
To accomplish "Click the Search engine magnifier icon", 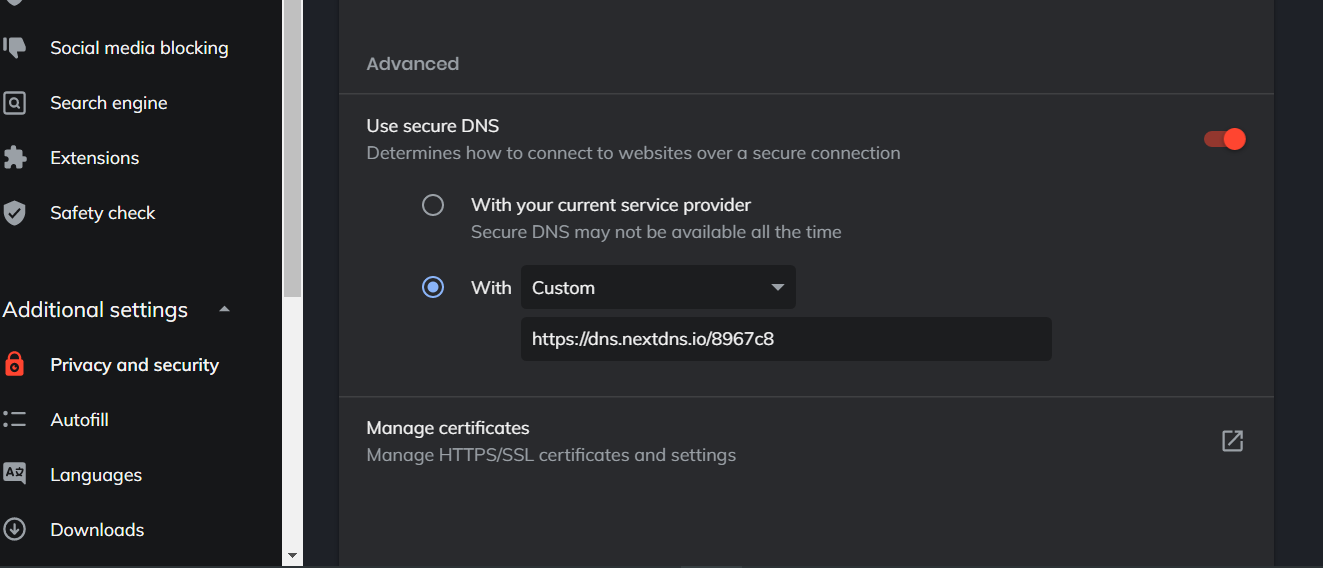I will (14, 102).
